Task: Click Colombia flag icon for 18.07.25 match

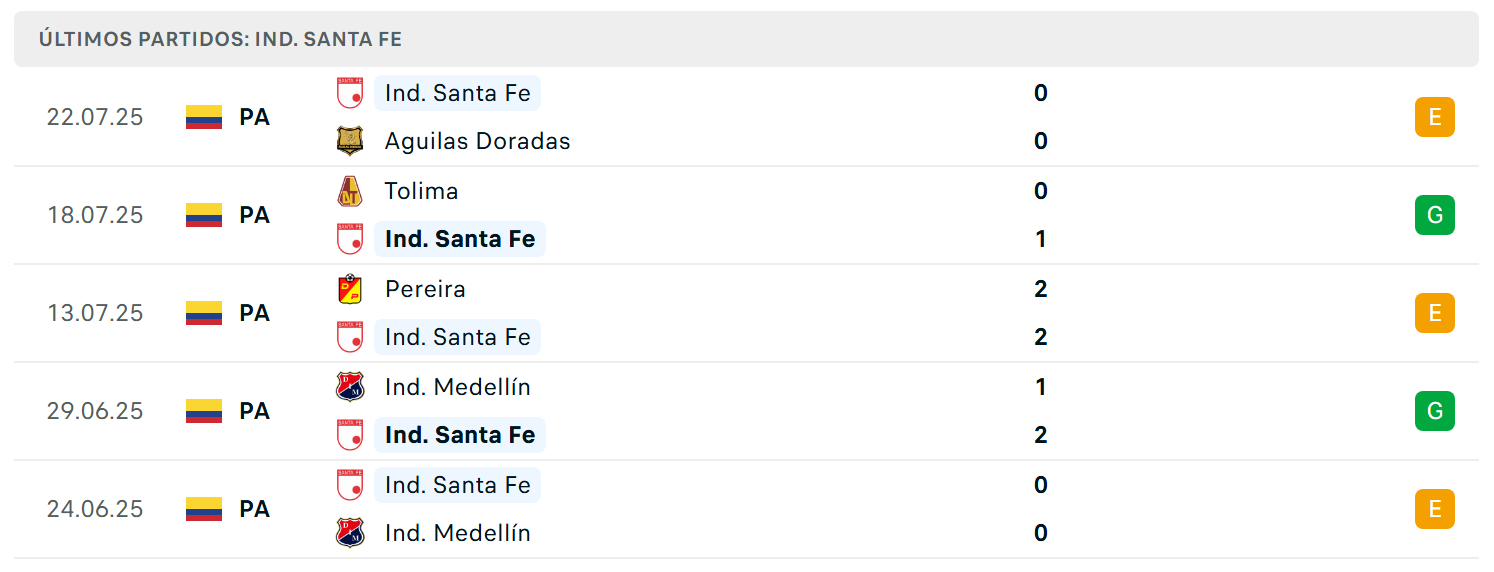Action: point(204,215)
